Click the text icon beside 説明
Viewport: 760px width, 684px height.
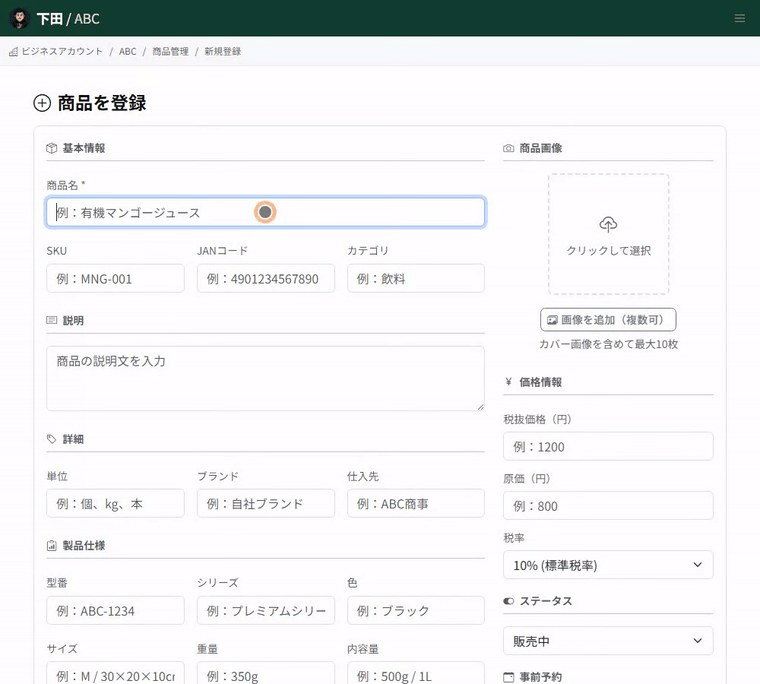[x=51, y=320]
